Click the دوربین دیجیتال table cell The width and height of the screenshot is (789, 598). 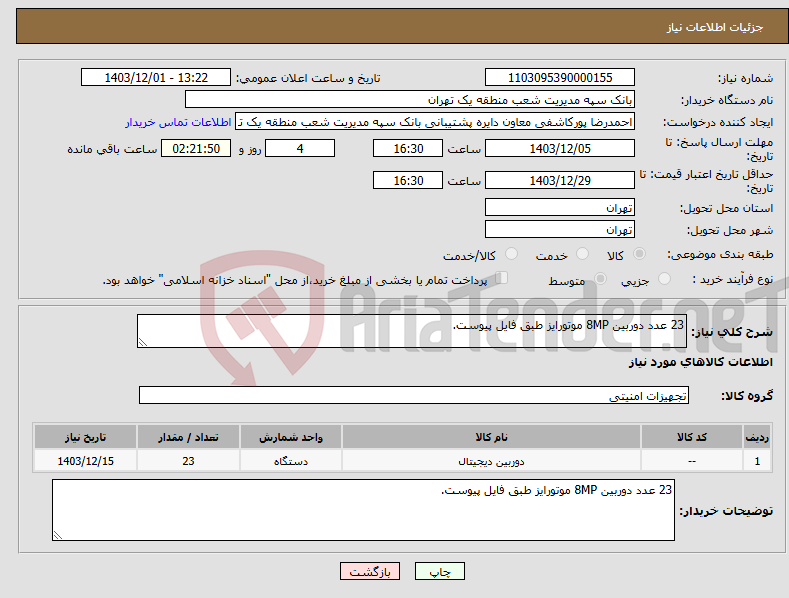coord(491,461)
